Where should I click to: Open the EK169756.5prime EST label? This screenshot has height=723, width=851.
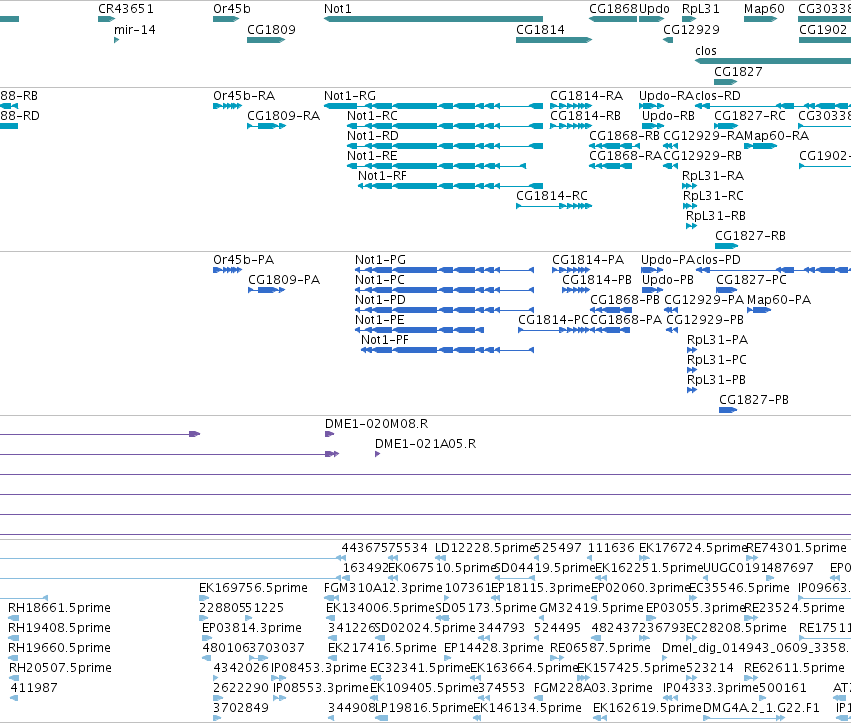click(x=253, y=588)
